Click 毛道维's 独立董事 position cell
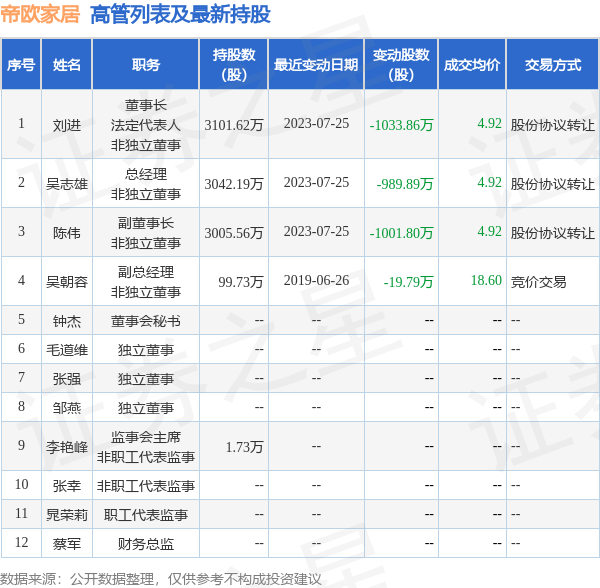This screenshot has height=588, width=600. tap(146, 350)
